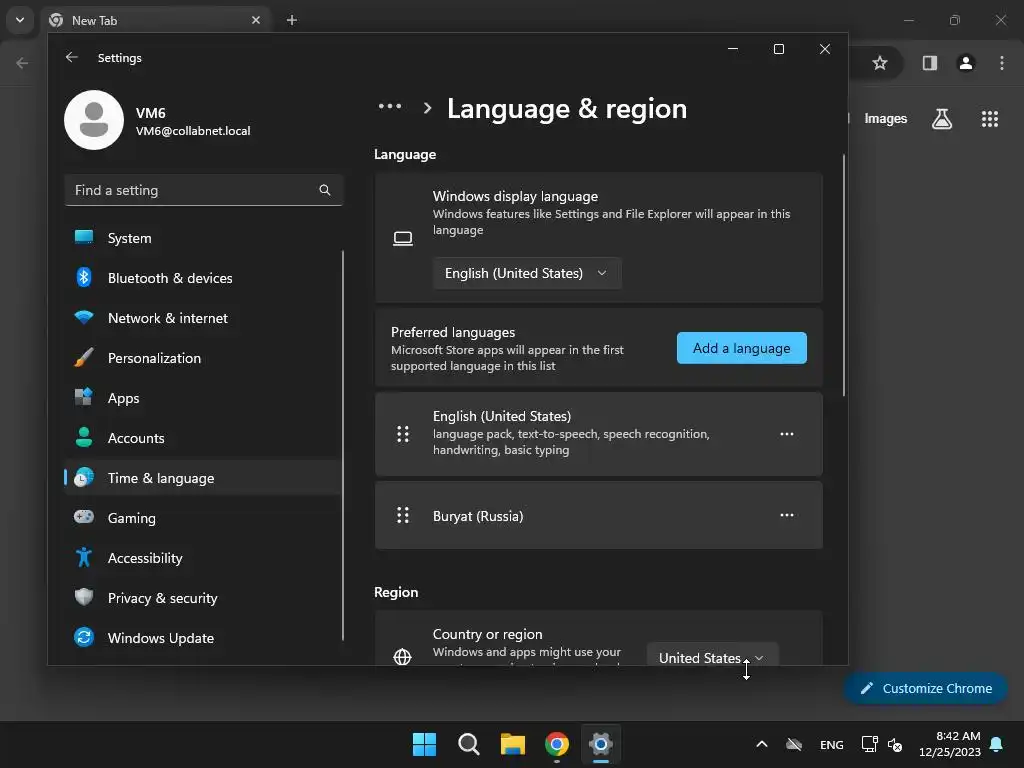Open a new Chrome tab with plus
This screenshot has height=768, width=1024.
click(292, 20)
